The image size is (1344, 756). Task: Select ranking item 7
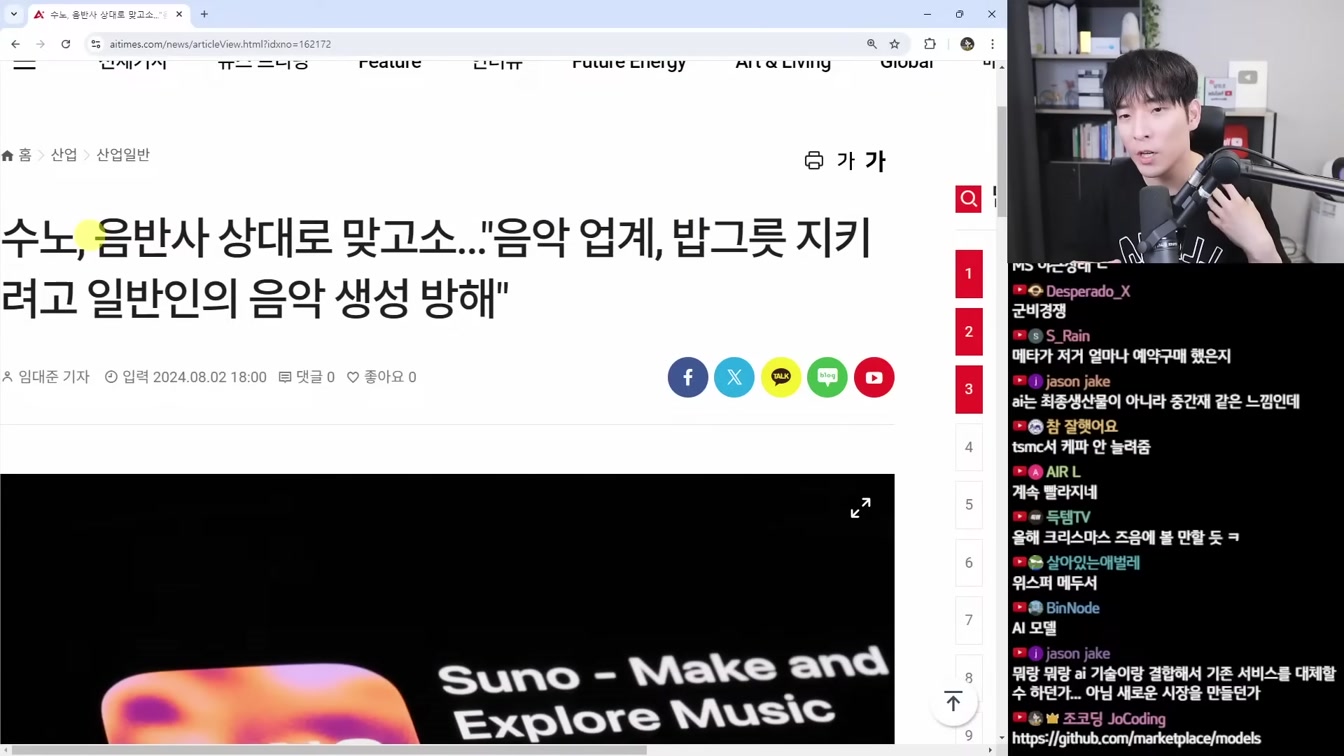[969, 620]
